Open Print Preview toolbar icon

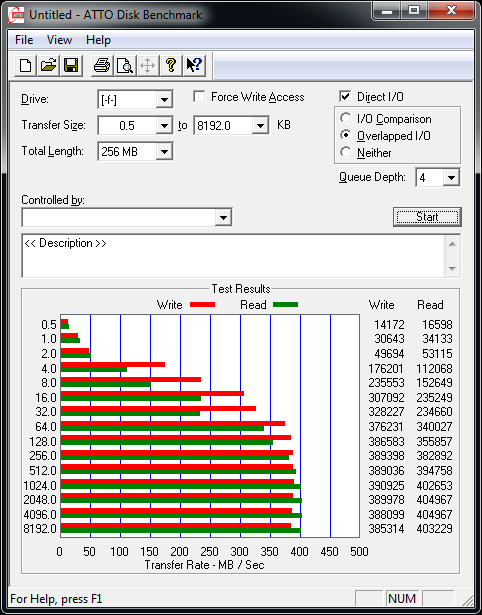125,65
